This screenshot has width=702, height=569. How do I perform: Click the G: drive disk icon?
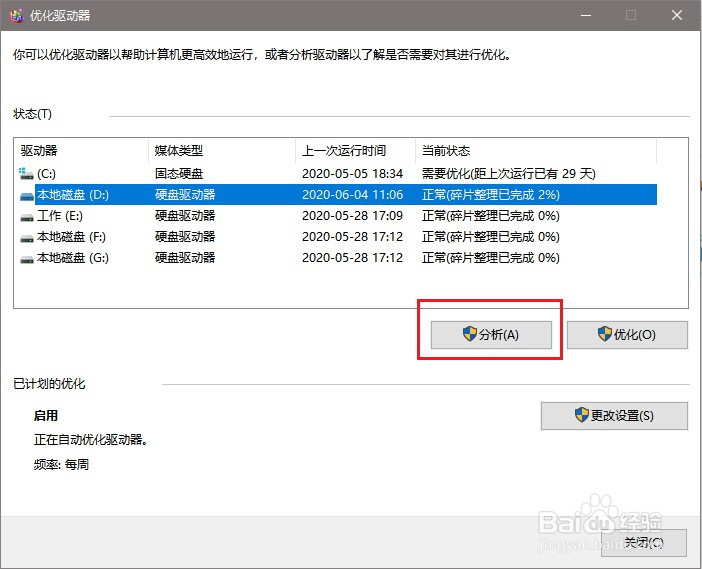(27, 259)
